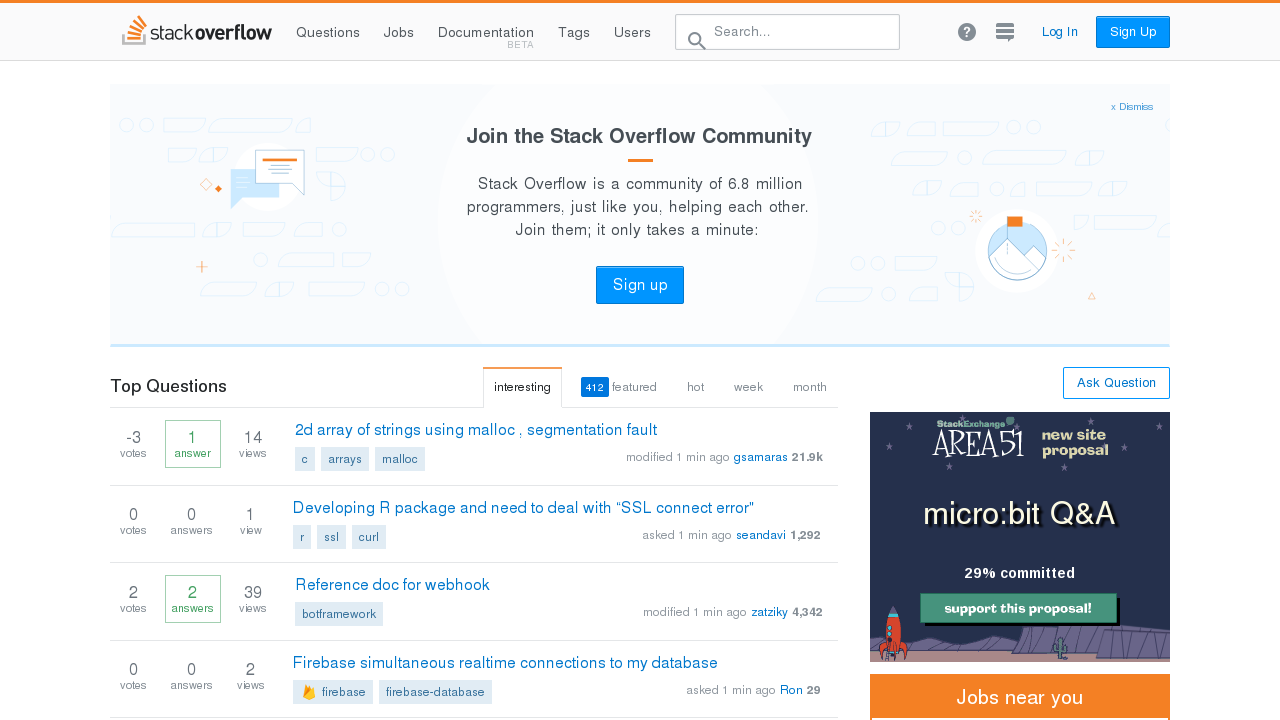Click the Ask Question button
This screenshot has width=1280, height=720.
(x=1116, y=383)
